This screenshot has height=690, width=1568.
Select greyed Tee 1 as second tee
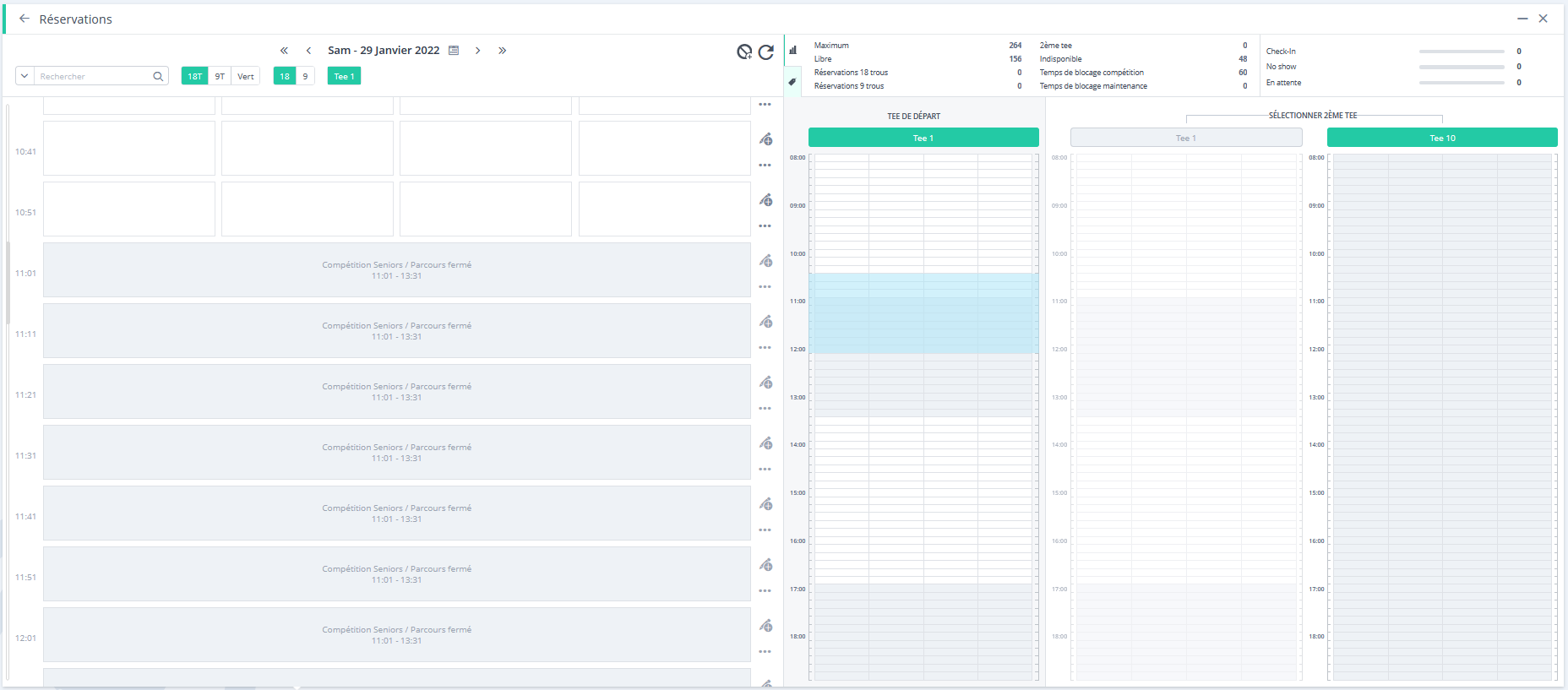[1186, 138]
